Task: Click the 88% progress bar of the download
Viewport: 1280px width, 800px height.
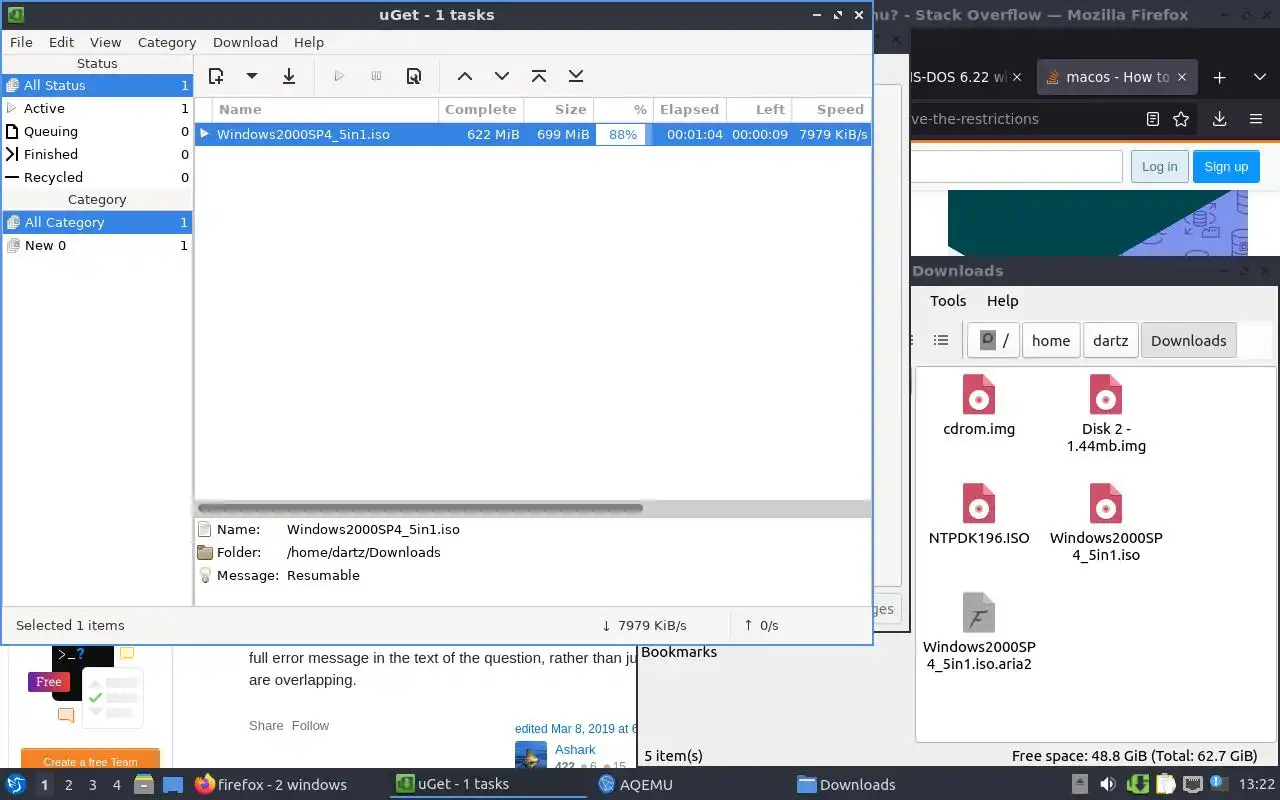Action: pos(623,134)
